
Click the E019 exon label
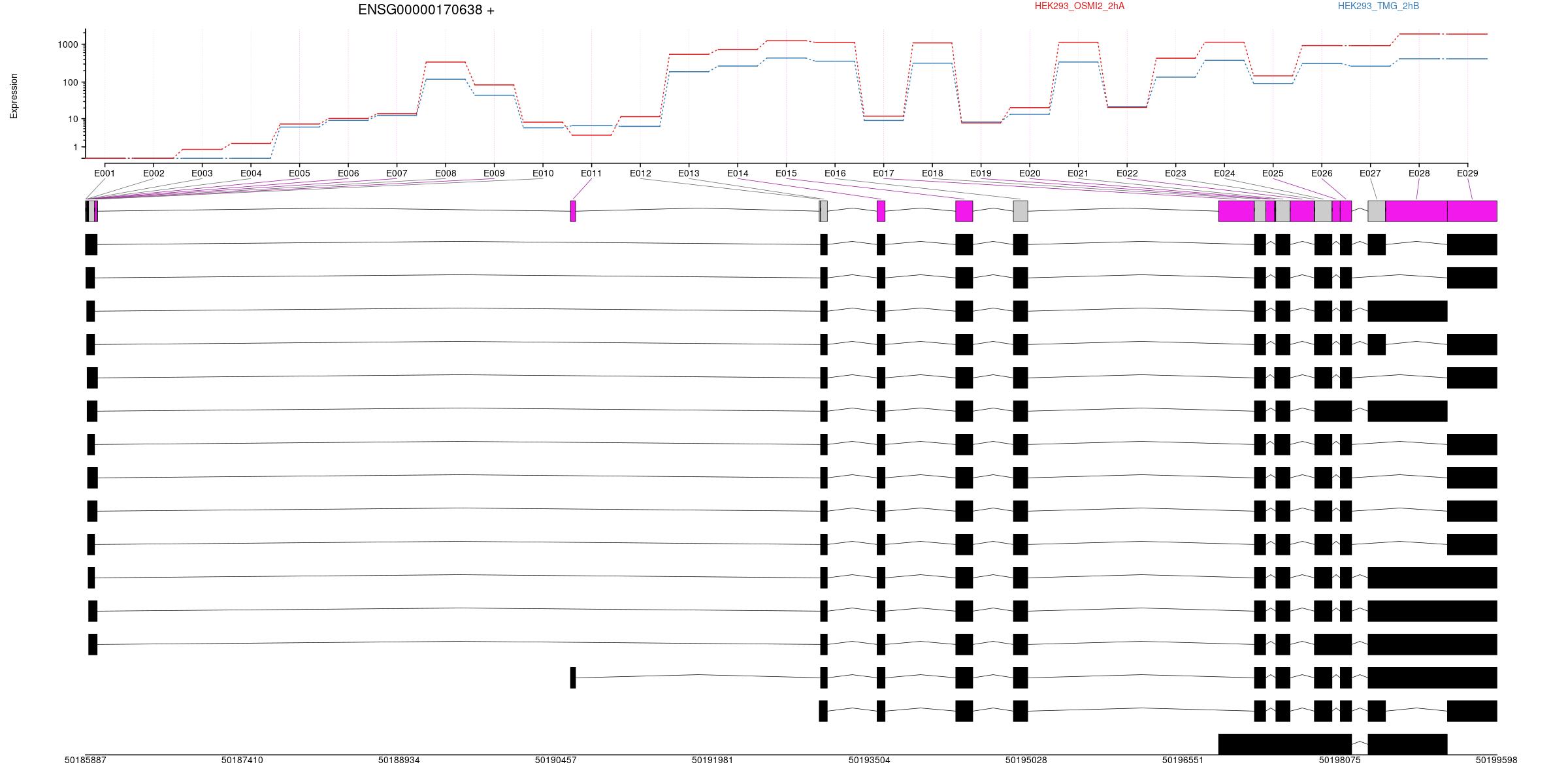(x=981, y=173)
